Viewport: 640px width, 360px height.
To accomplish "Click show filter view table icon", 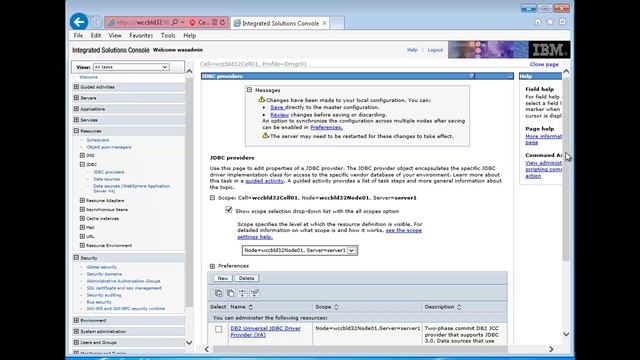I will click(242, 293).
